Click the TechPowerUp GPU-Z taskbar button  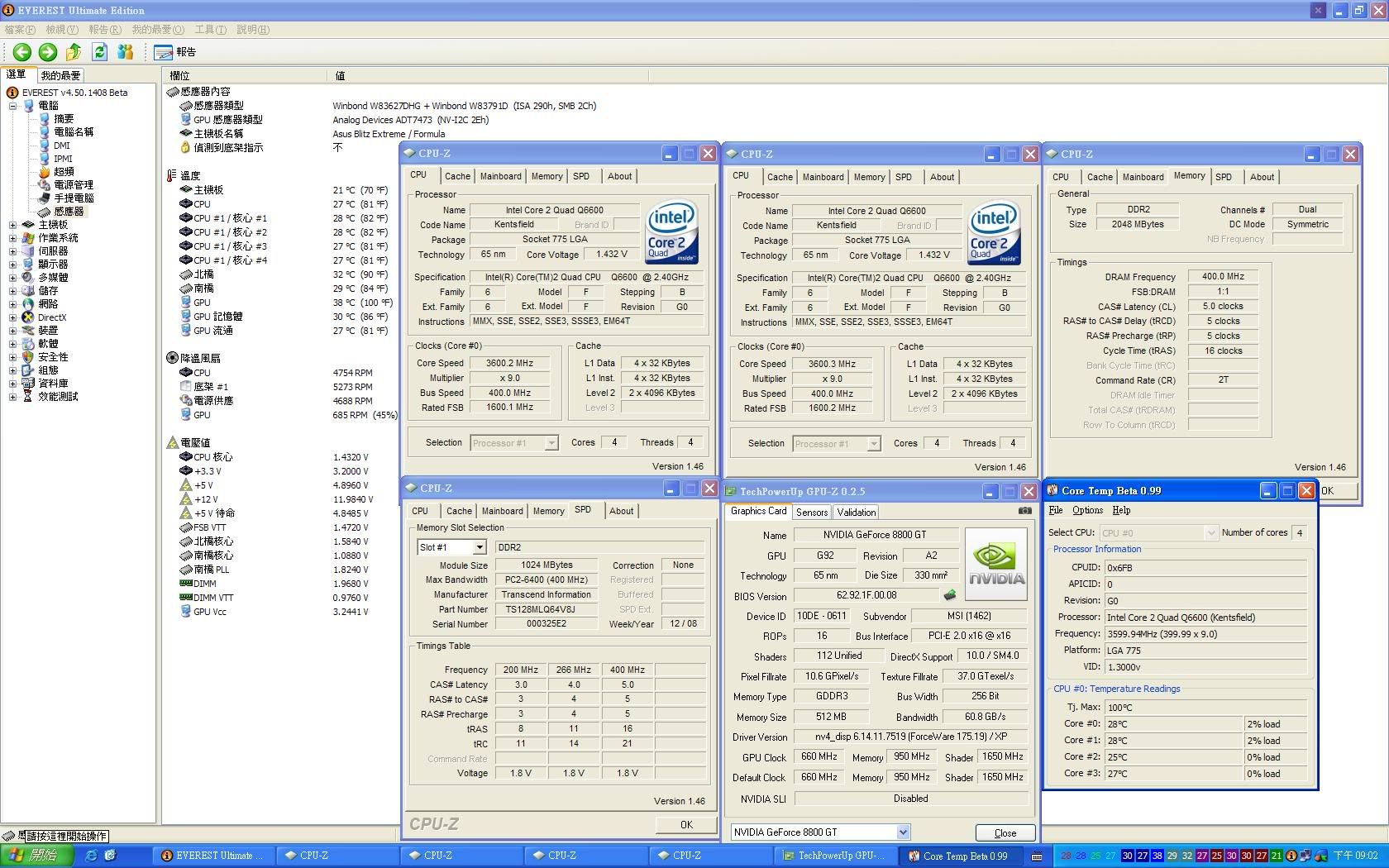coord(835,856)
